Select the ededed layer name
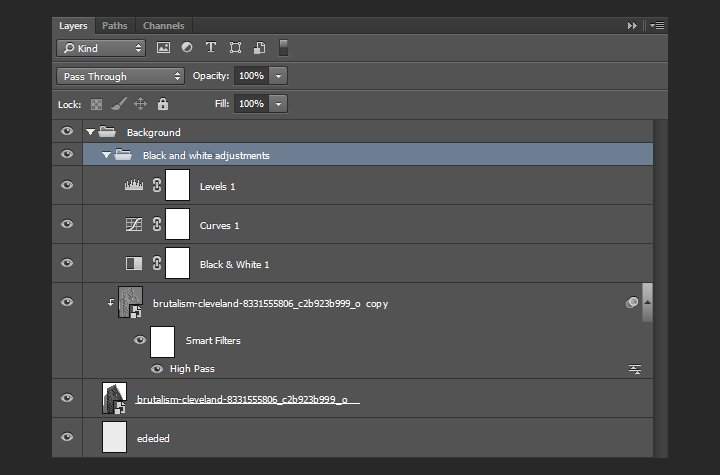 (x=153, y=439)
